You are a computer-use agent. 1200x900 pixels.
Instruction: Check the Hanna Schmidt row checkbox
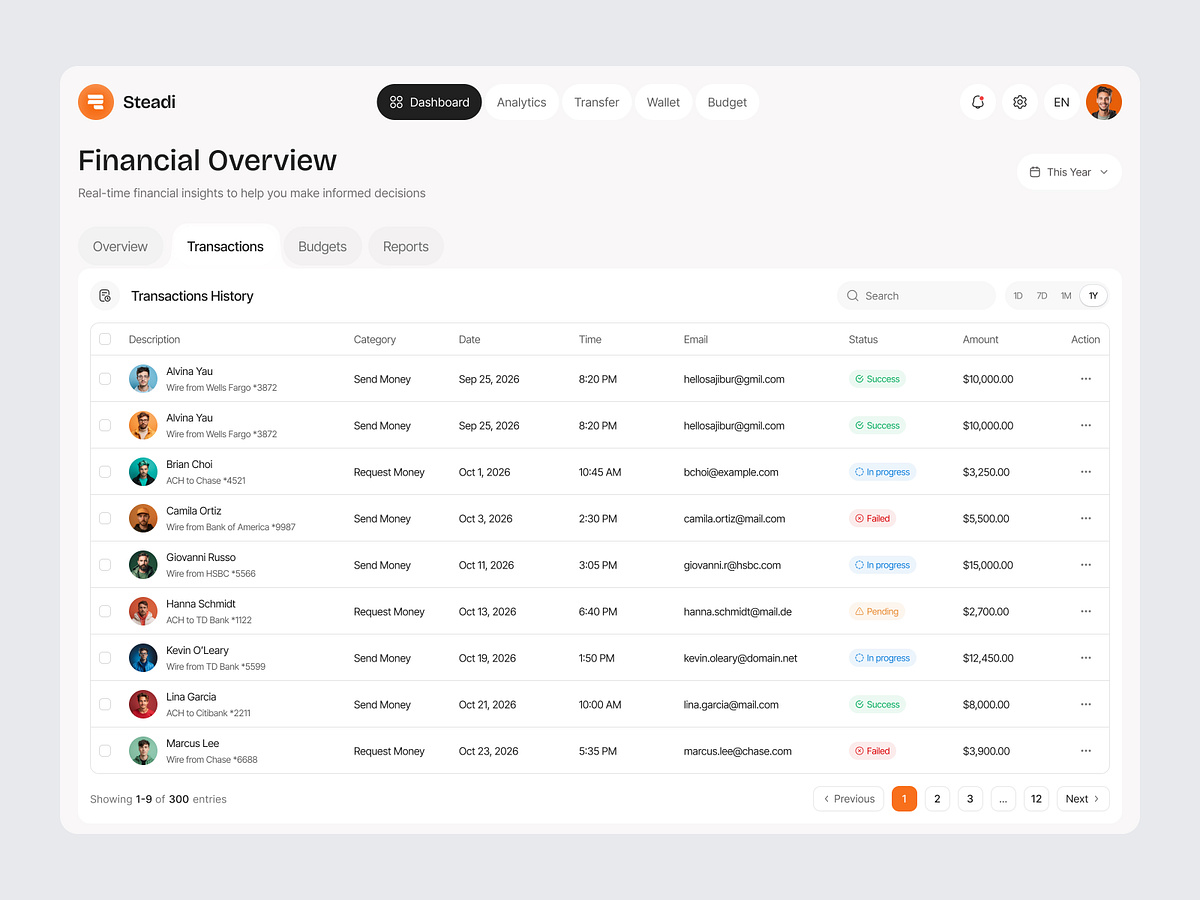coord(105,611)
